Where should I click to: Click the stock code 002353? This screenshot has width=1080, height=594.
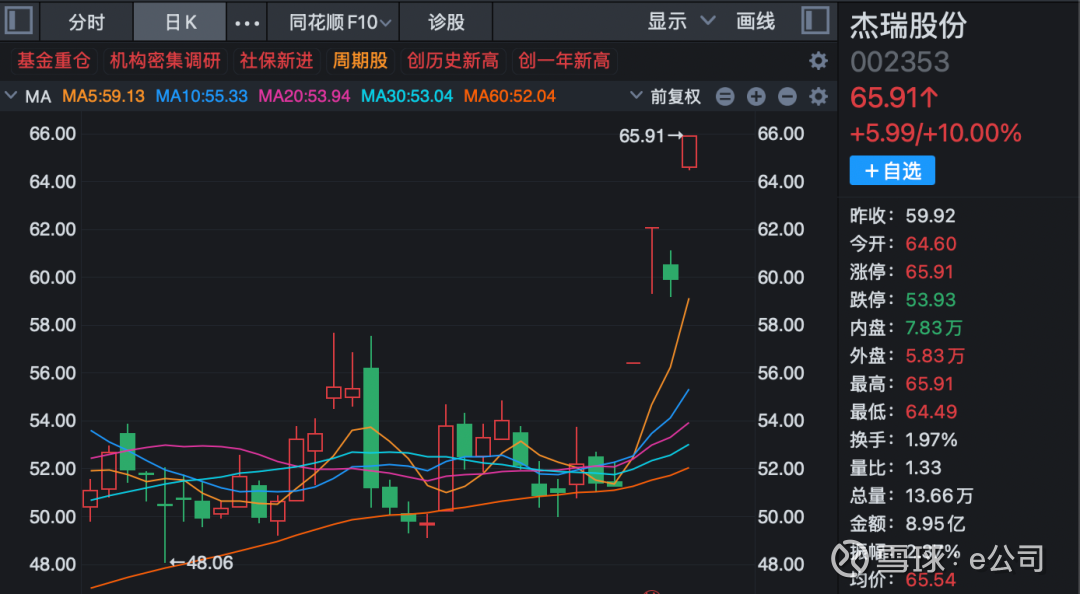(x=900, y=63)
